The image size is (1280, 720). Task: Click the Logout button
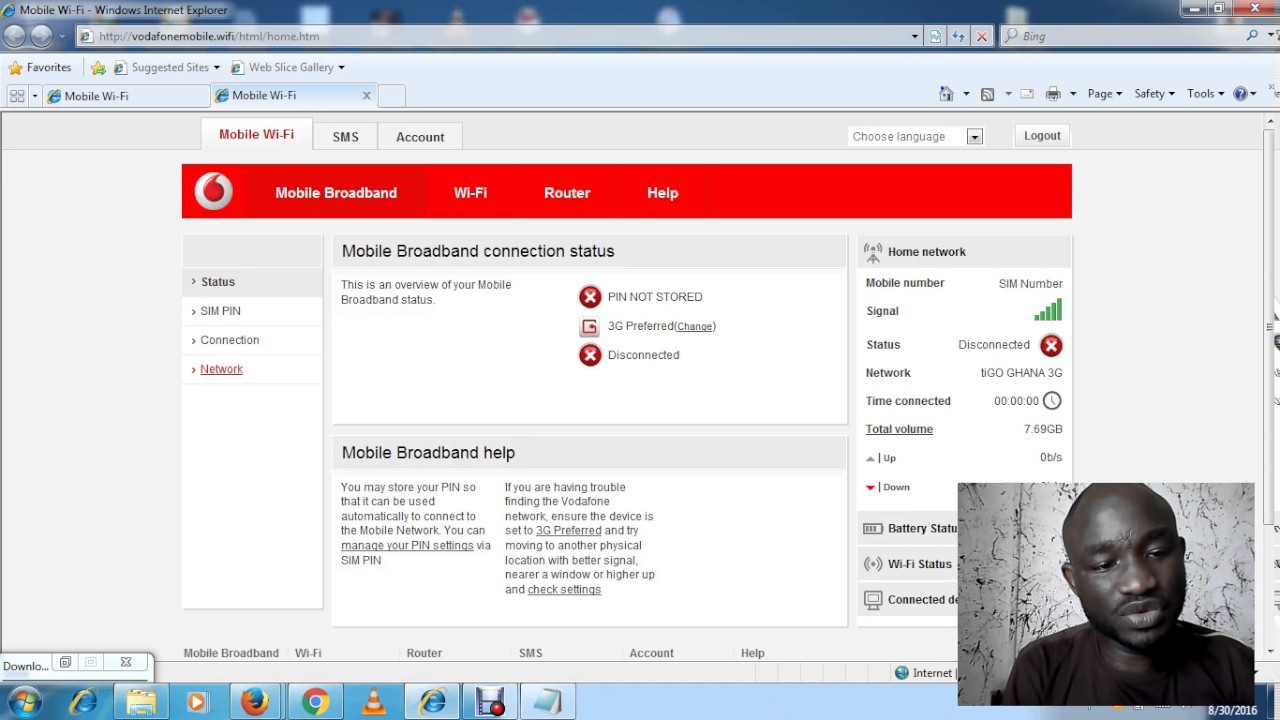[x=1042, y=136]
